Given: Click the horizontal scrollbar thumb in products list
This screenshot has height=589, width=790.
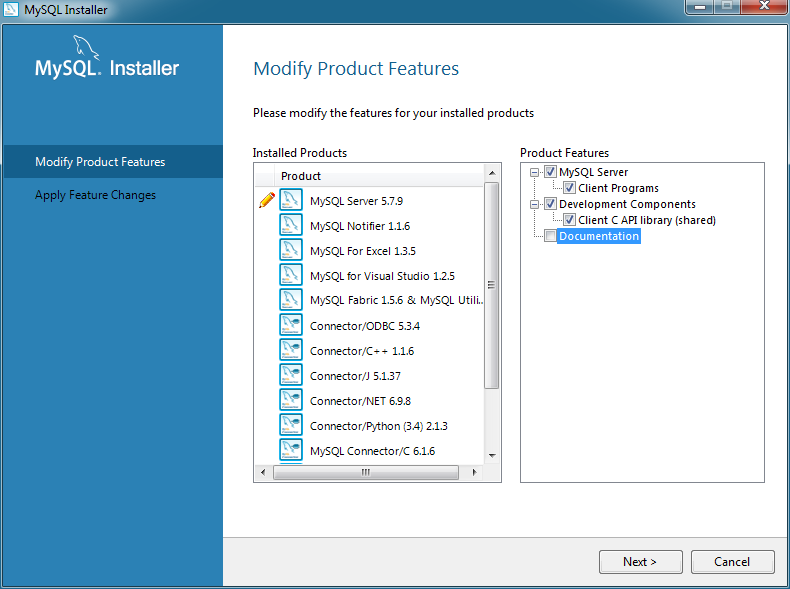Looking at the screenshot, I should pyautogui.click(x=366, y=473).
